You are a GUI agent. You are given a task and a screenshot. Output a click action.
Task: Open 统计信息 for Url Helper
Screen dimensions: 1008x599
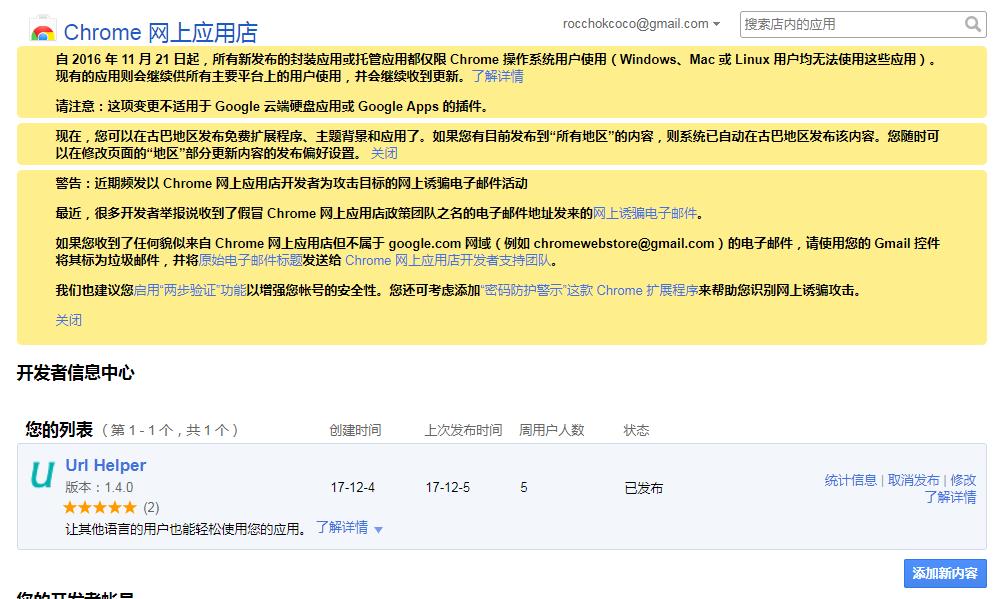tap(851, 480)
